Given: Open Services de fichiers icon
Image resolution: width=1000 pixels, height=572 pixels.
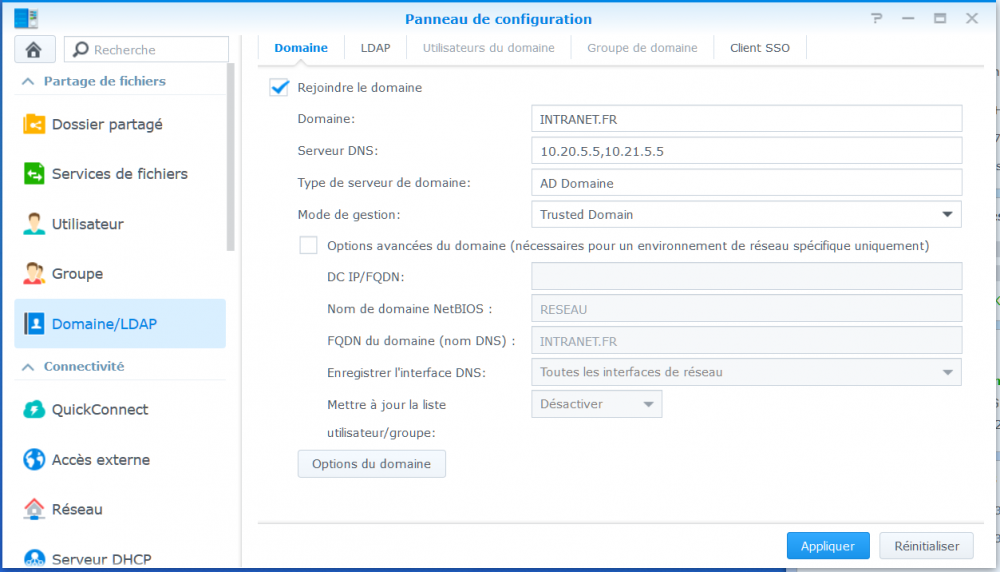Looking at the screenshot, I should pos(35,174).
